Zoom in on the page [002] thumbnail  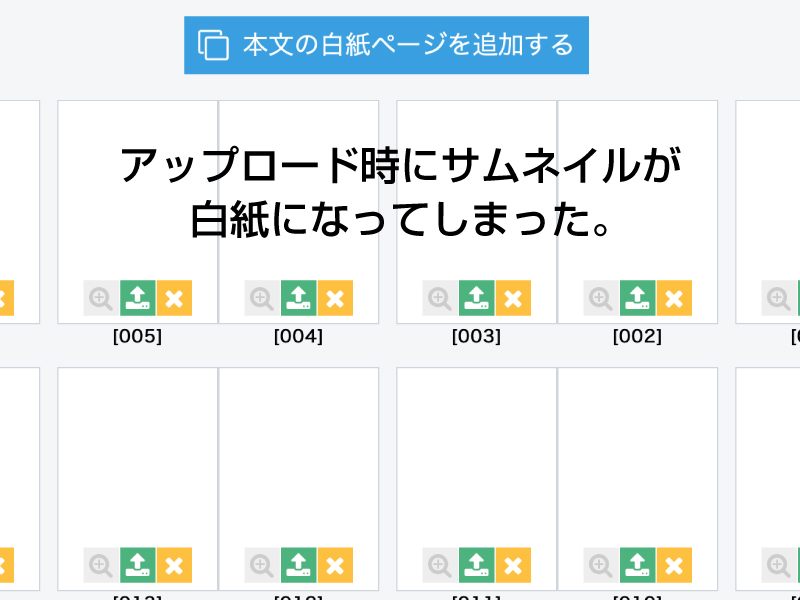[602, 298]
